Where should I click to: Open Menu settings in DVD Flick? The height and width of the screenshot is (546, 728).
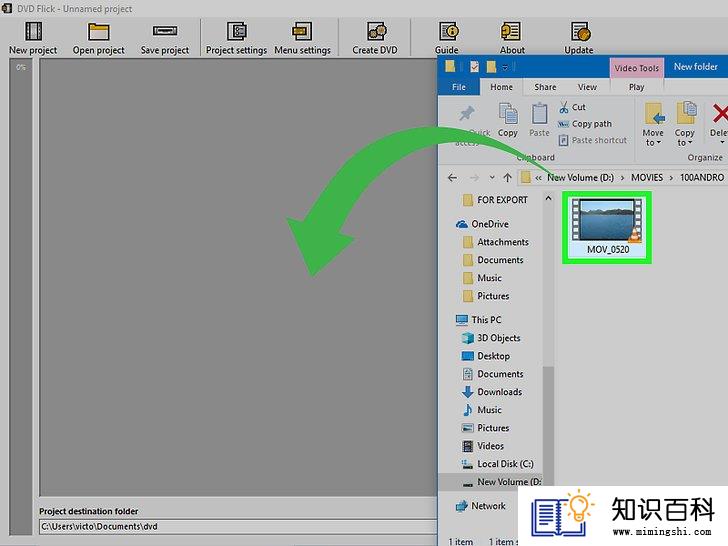pyautogui.click(x=302, y=39)
